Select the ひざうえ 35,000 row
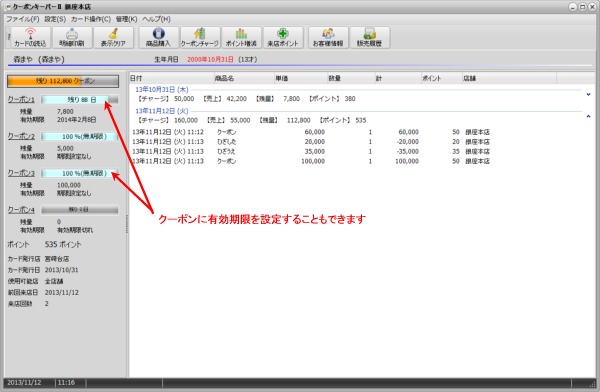 311,151
